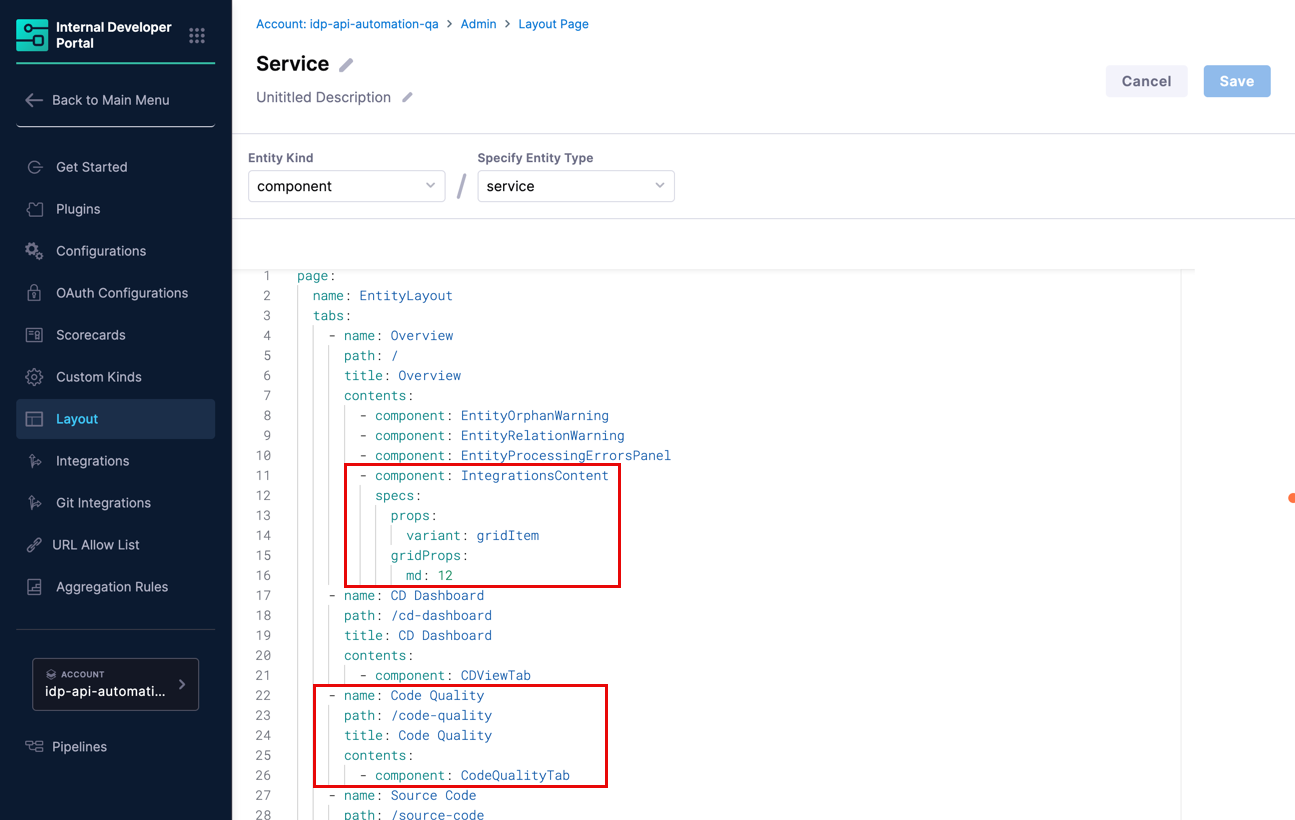This screenshot has height=820, width=1295.
Task: Open the Layout Page breadcrumb link
Action: coord(553,24)
